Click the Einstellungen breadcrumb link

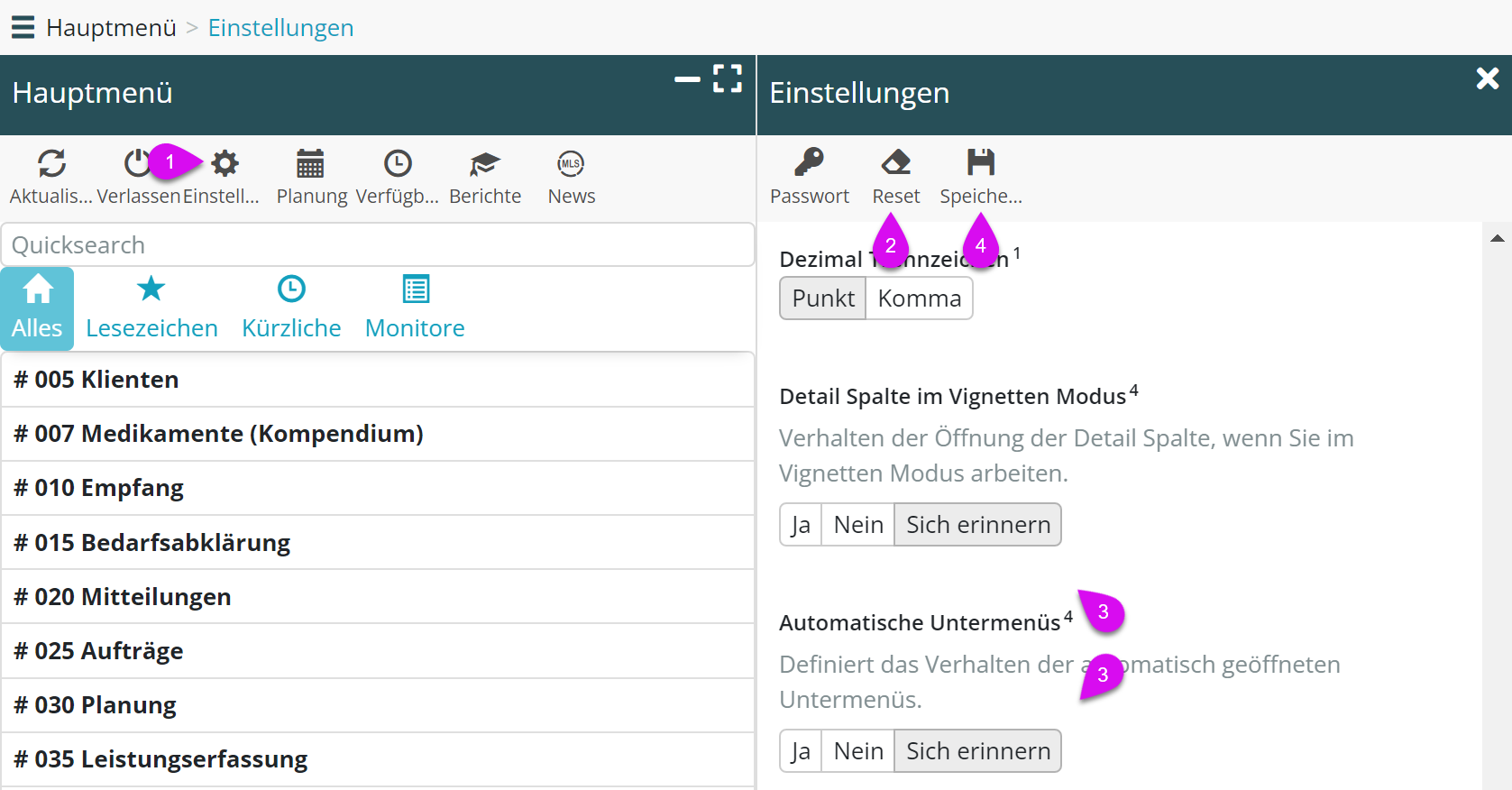(x=280, y=28)
